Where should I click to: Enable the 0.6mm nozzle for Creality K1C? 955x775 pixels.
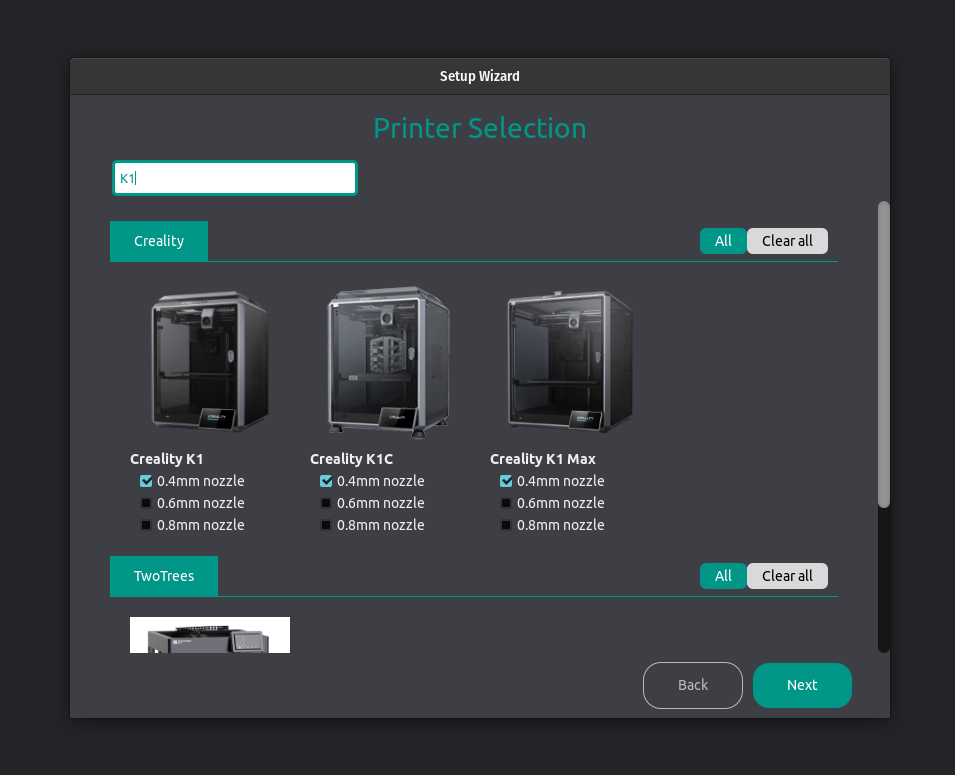click(x=325, y=503)
